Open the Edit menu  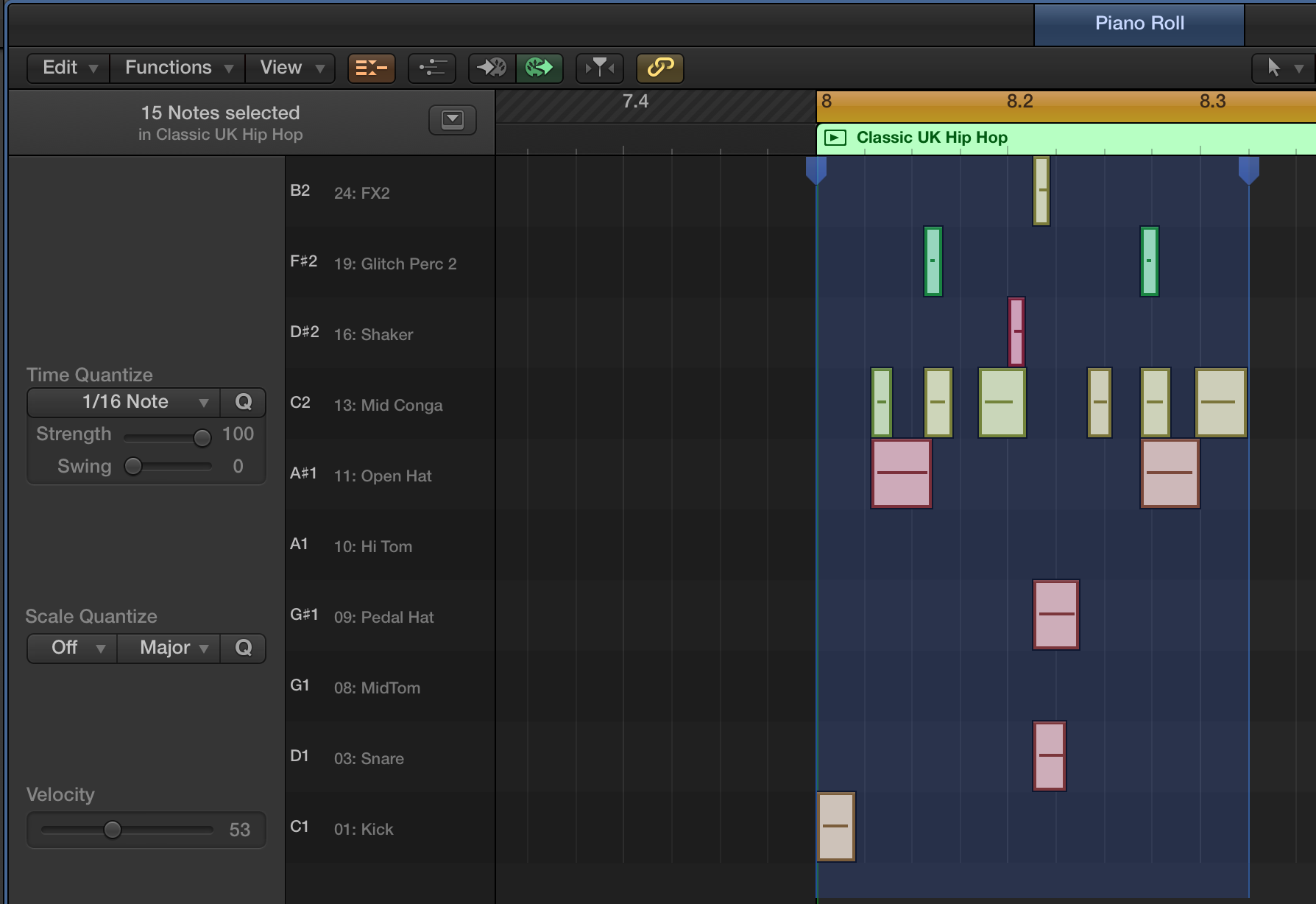68,68
